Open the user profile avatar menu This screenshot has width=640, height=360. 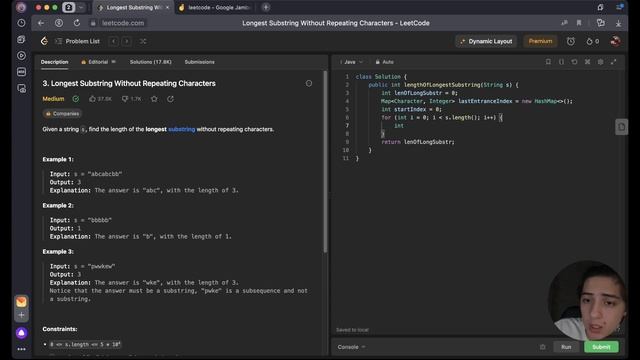click(616, 41)
